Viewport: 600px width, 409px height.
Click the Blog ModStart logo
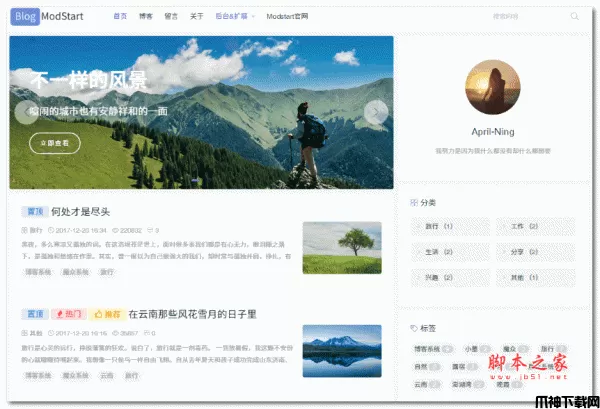47,16
